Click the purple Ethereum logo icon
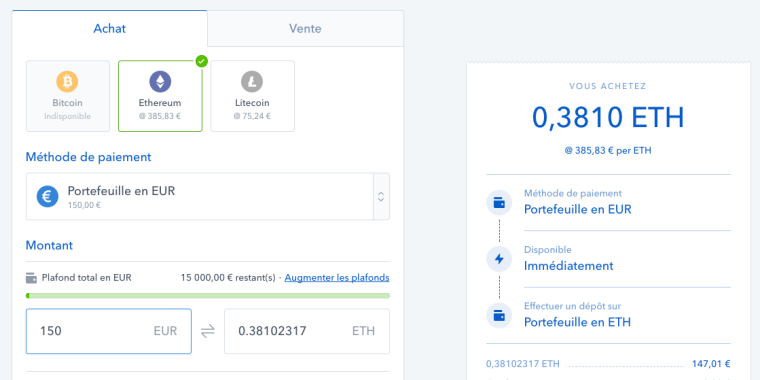The width and height of the screenshot is (760, 380). click(x=160, y=81)
